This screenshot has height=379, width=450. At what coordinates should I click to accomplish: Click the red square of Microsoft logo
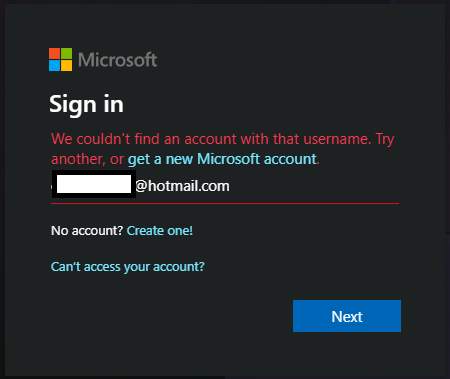click(54, 53)
